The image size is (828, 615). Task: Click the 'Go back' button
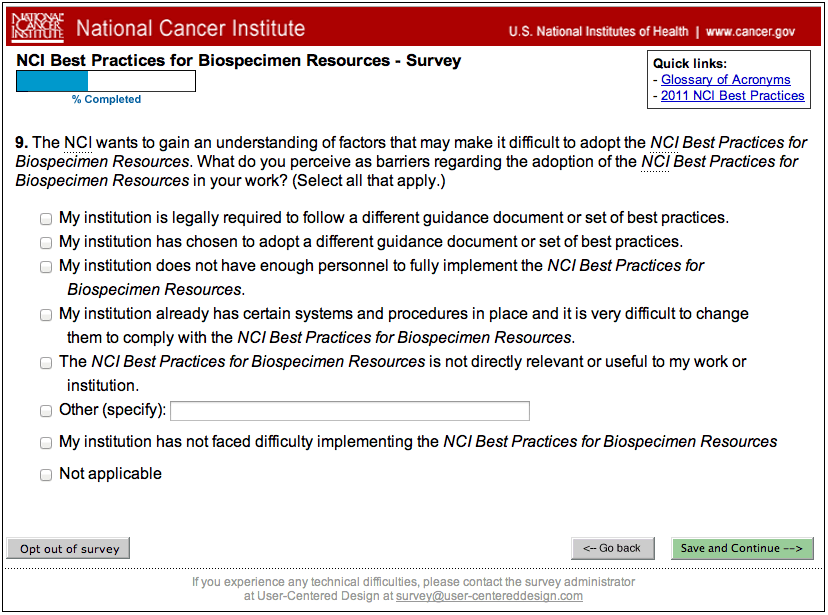tap(612, 548)
